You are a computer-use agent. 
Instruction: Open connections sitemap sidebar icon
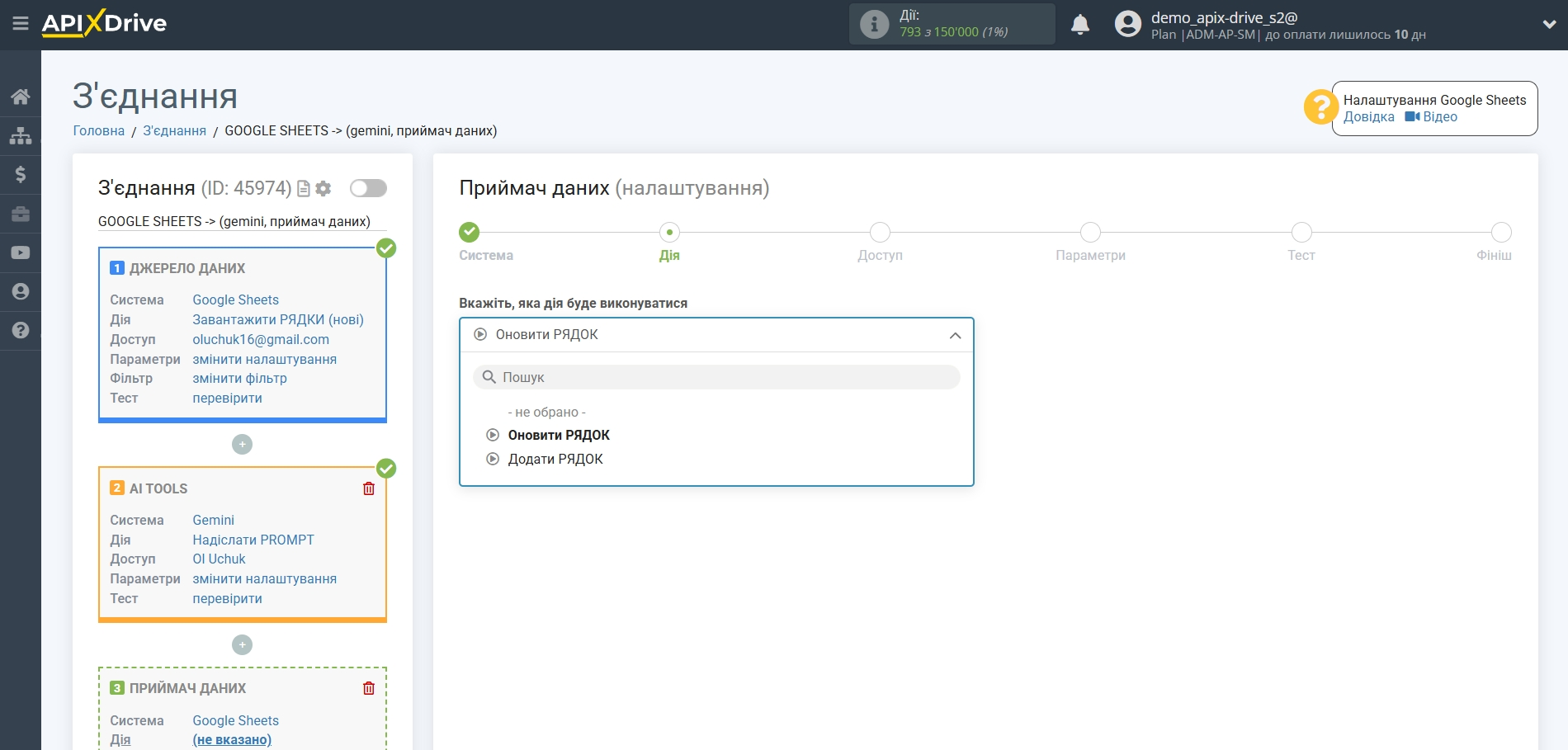click(x=21, y=135)
